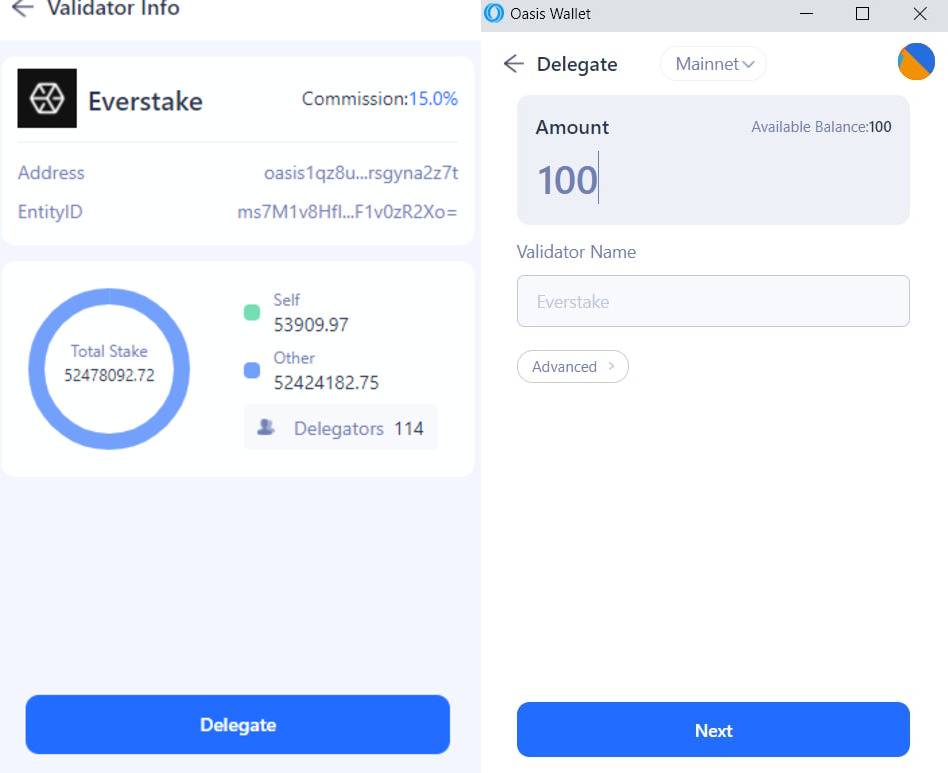Click the Validator Name label
The height and width of the screenshot is (773, 948).
click(x=576, y=251)
